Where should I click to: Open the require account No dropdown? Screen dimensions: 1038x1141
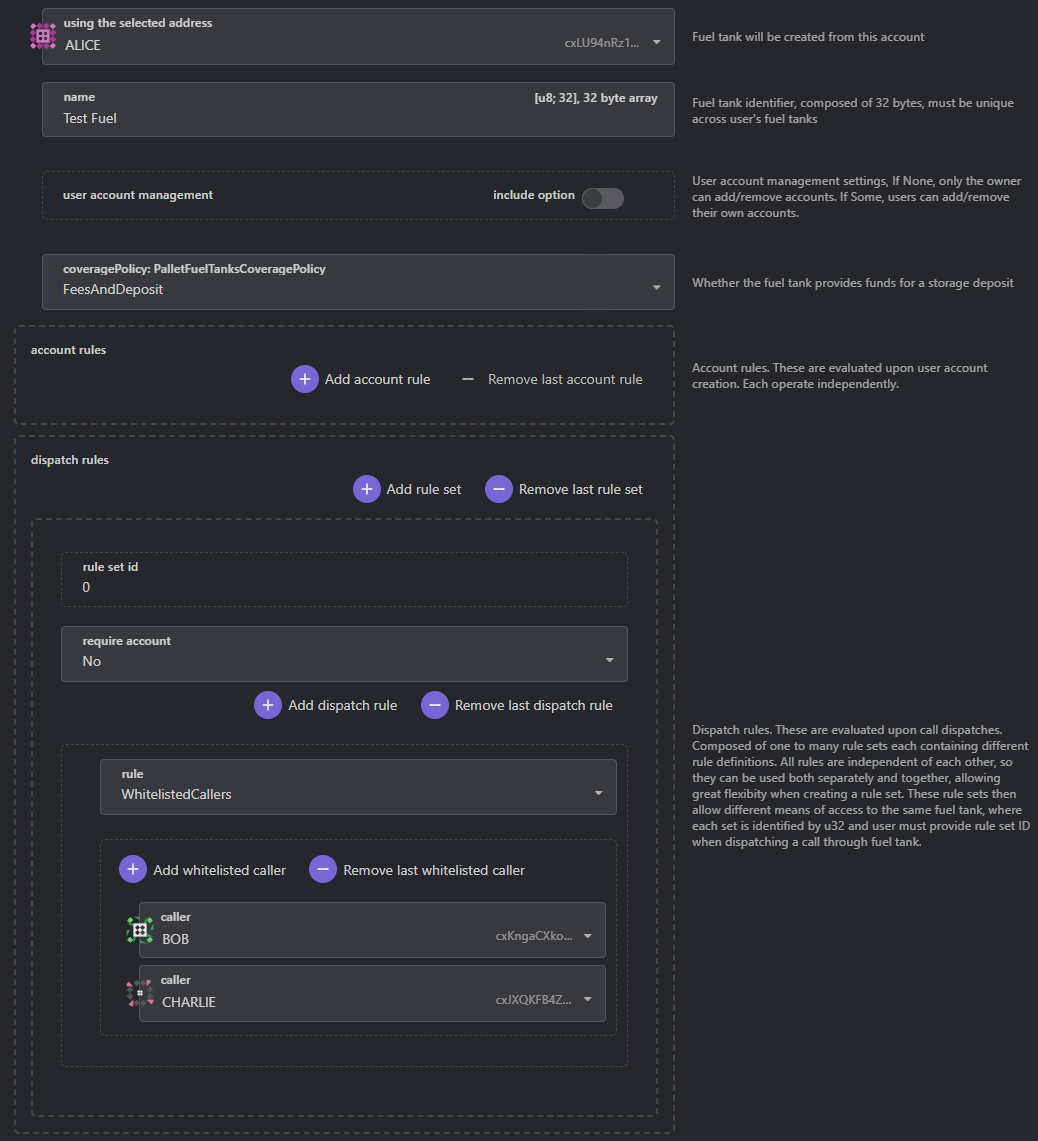(x=344, y=654)
